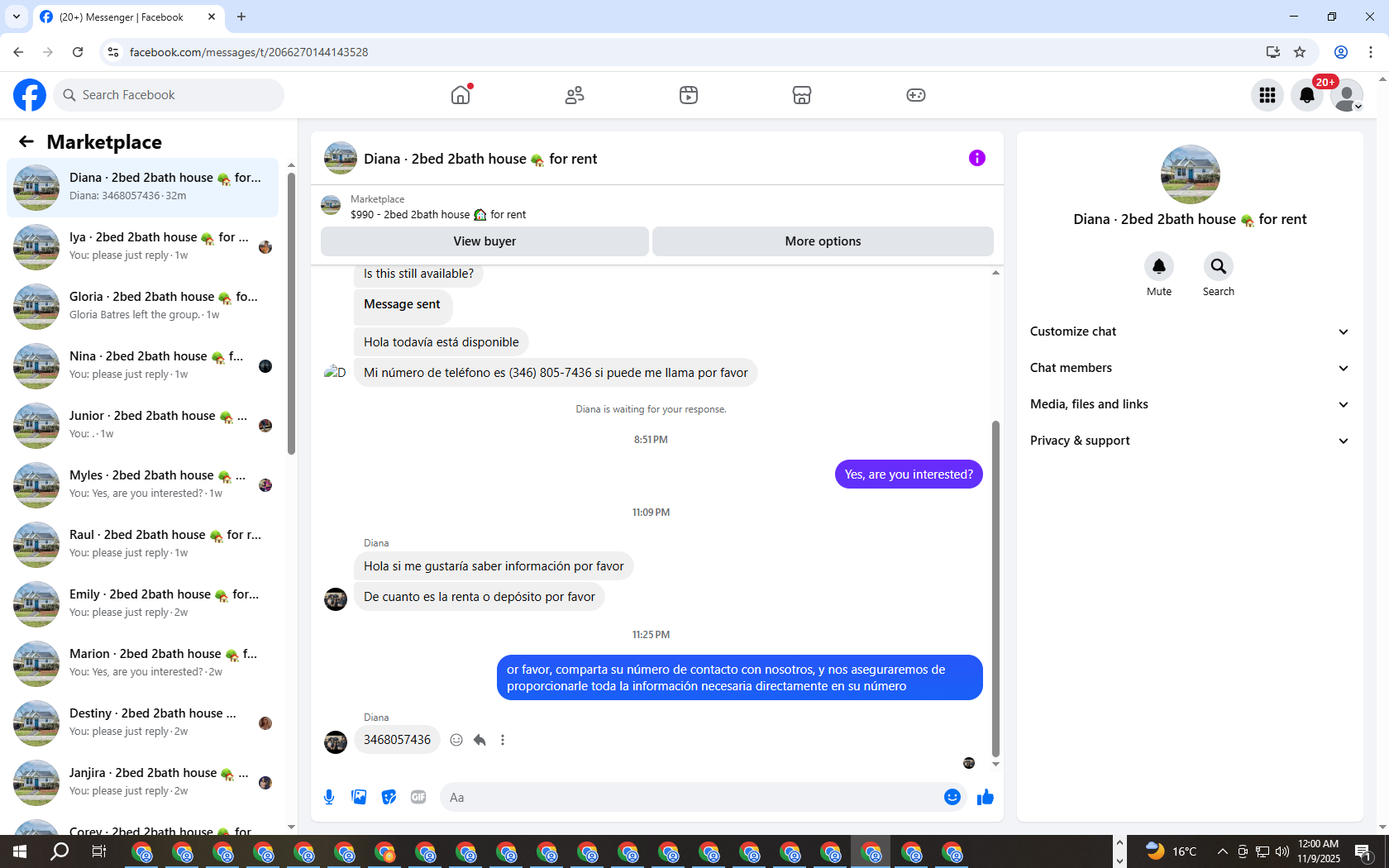Click the More options button
1389x868 pixels.
click(823, 241)
